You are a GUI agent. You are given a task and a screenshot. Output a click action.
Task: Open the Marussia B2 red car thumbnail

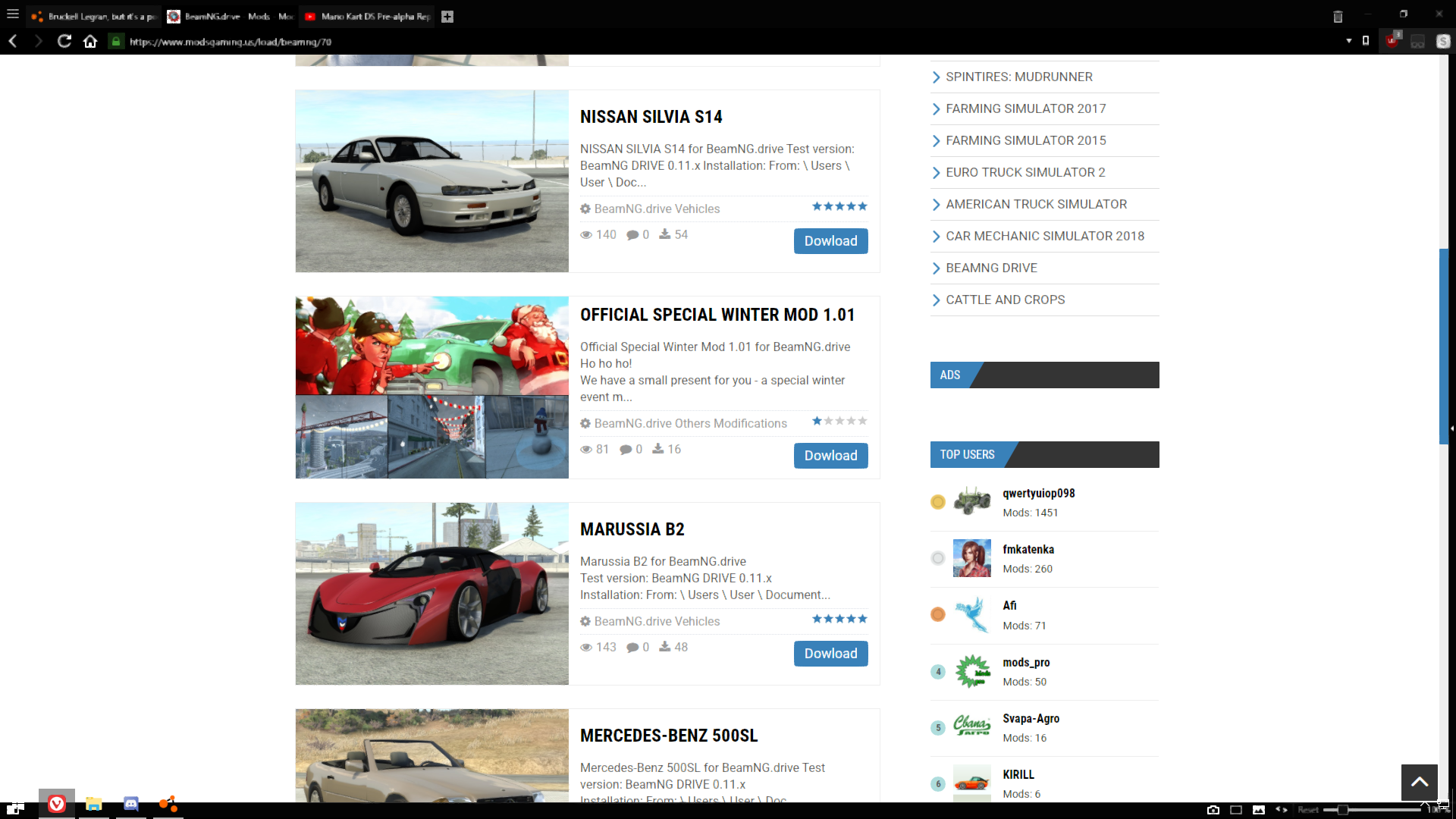(x=431, y=594)
